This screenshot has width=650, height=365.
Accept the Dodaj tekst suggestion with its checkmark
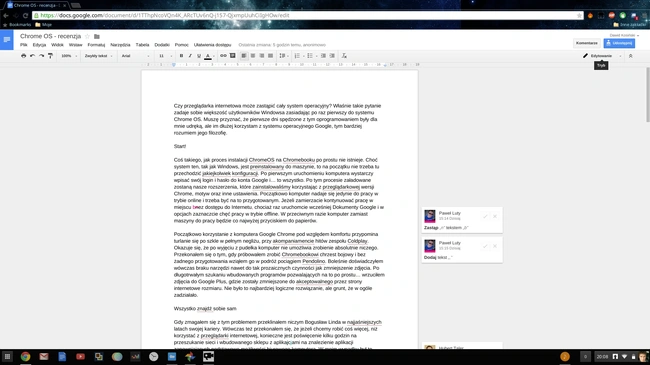point(485,246)
